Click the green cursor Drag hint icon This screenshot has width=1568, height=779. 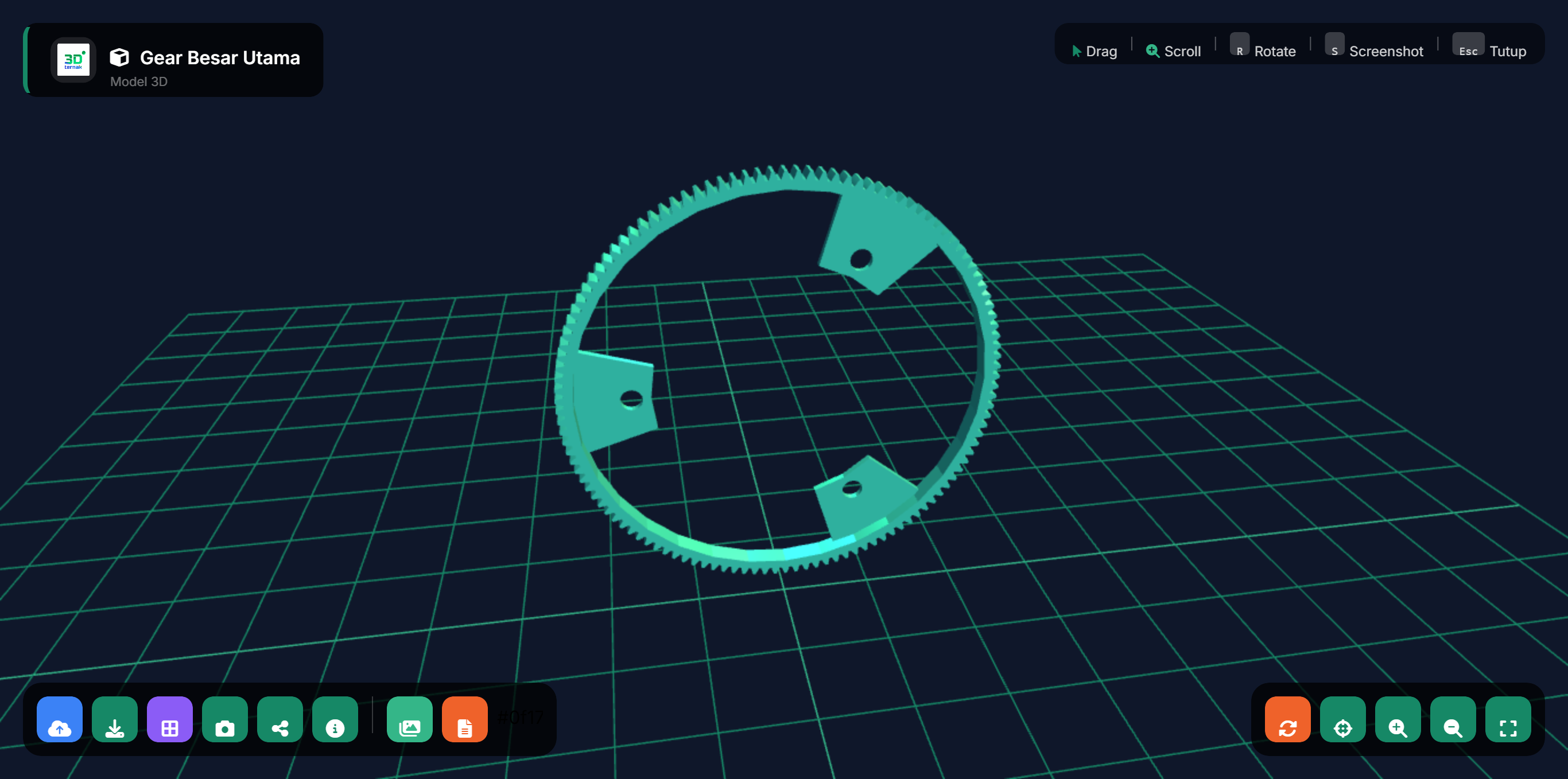1077,51
